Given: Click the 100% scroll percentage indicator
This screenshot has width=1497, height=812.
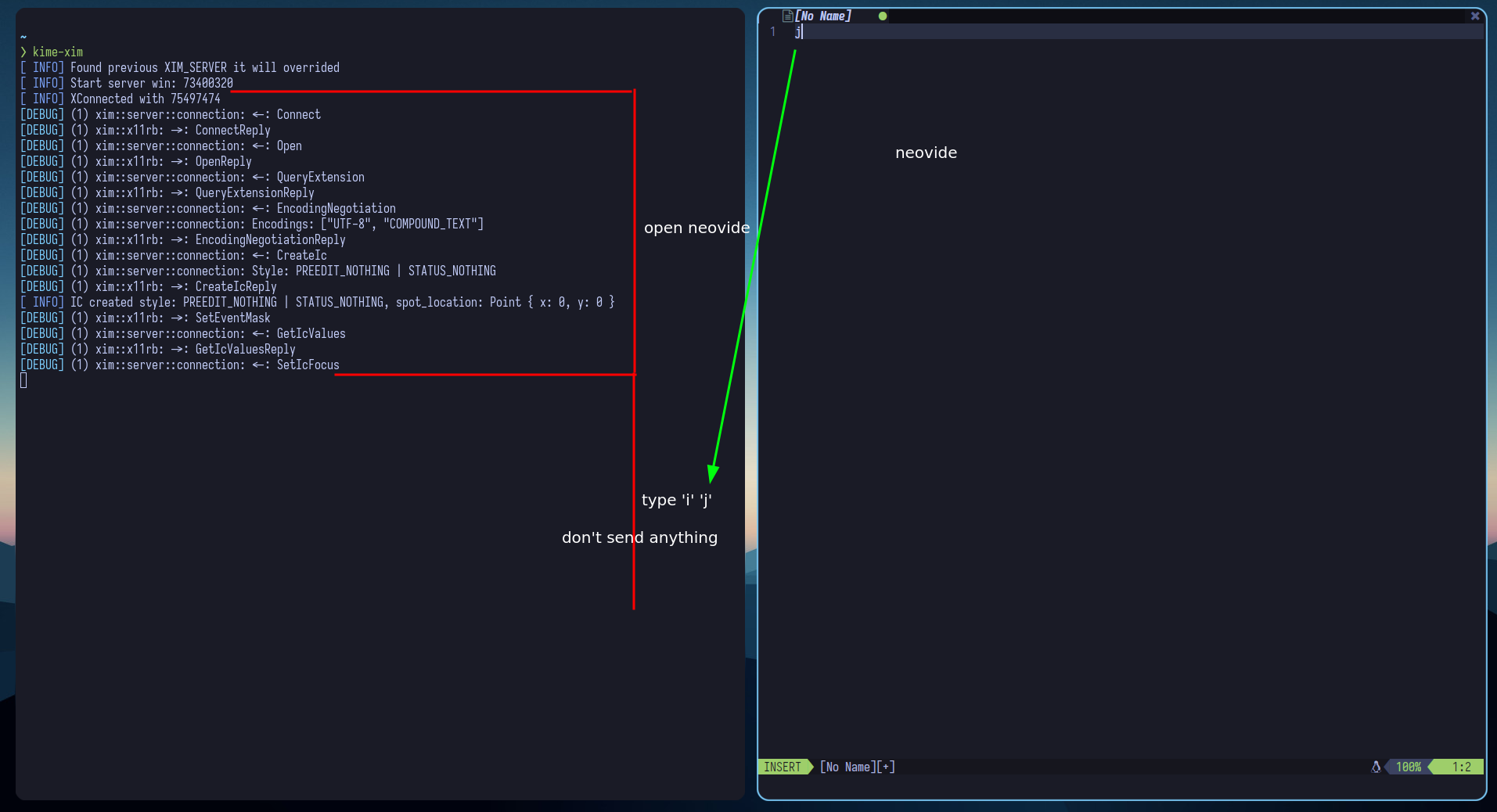Looking at the screenshot, I should click(1409, 767).
